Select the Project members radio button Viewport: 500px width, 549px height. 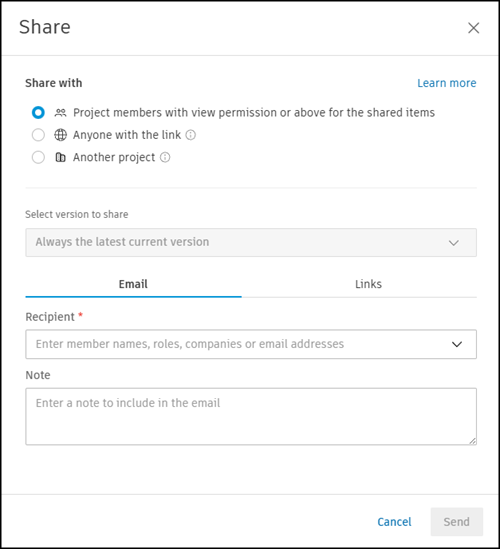click(x=38, y=113)
